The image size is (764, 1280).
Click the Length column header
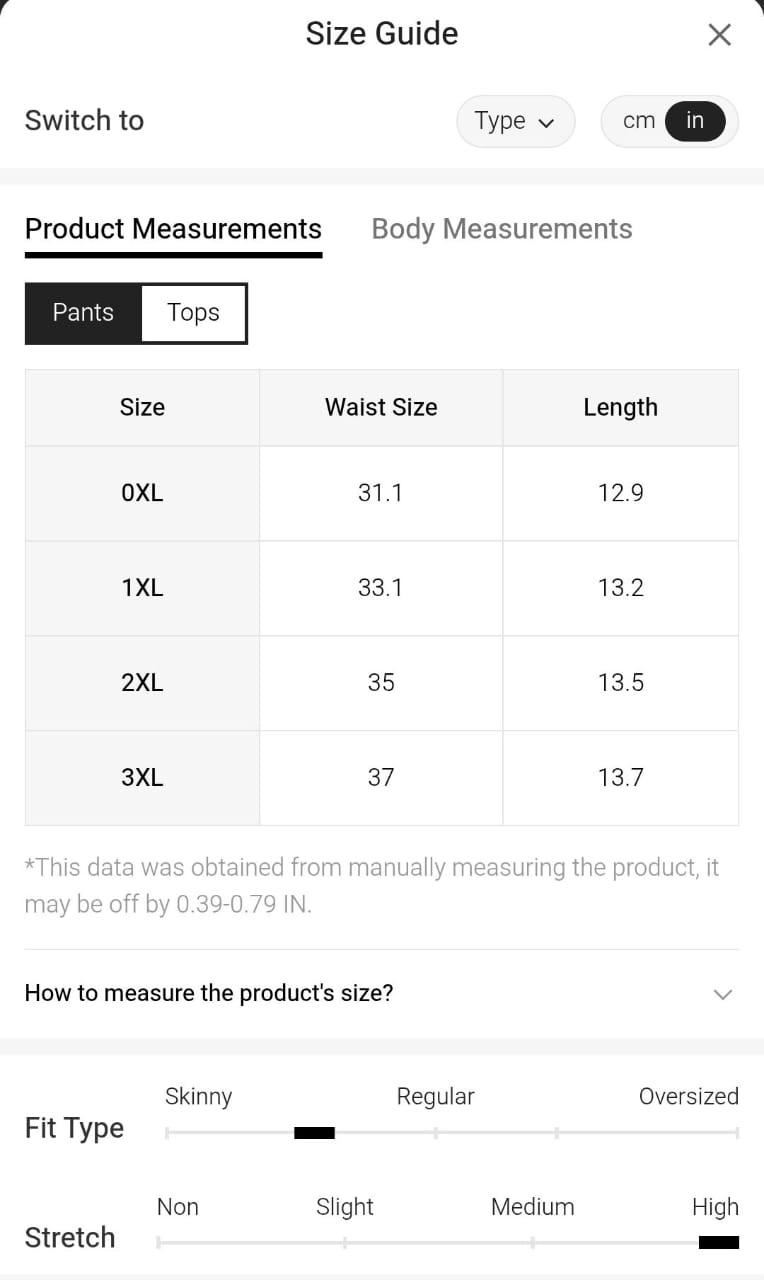(x=620, y=408)
